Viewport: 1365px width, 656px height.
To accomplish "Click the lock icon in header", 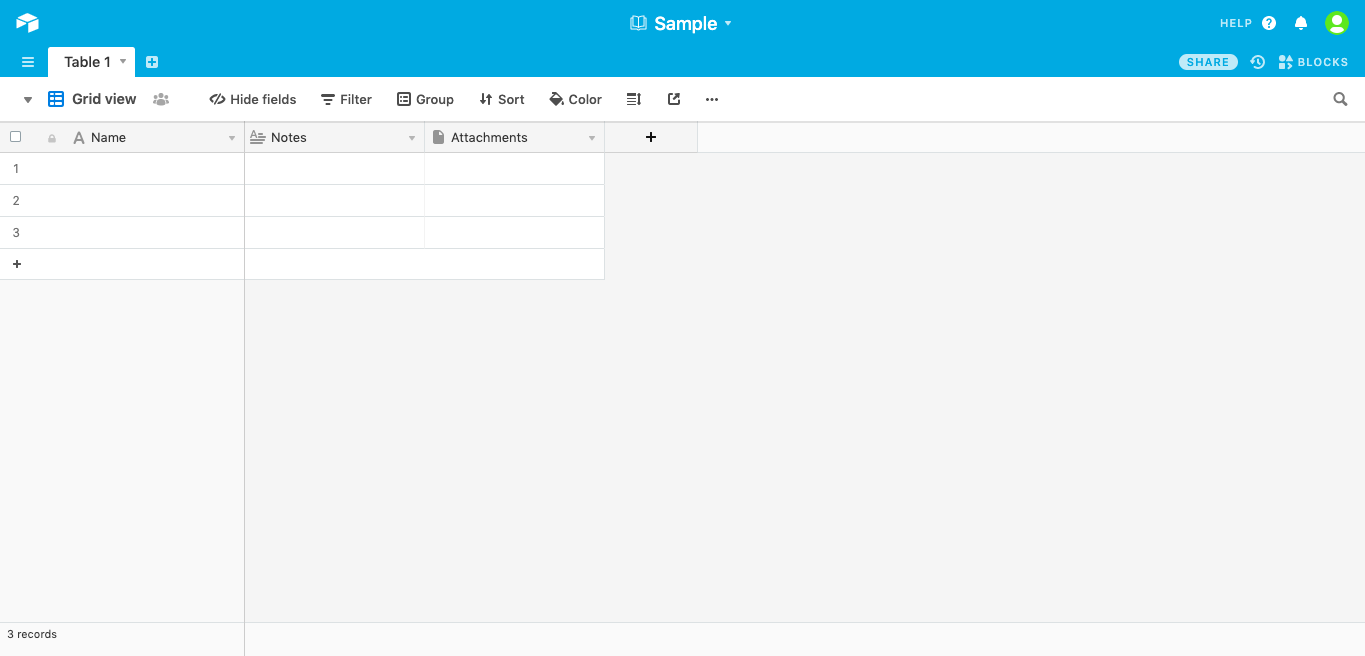I will [52, 138].
